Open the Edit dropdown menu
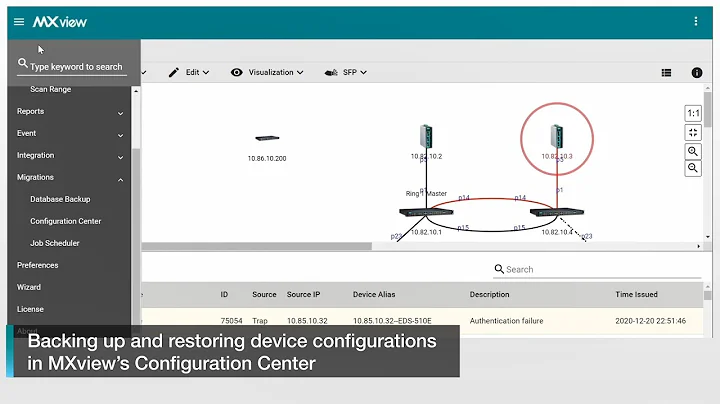 (197, 73)
